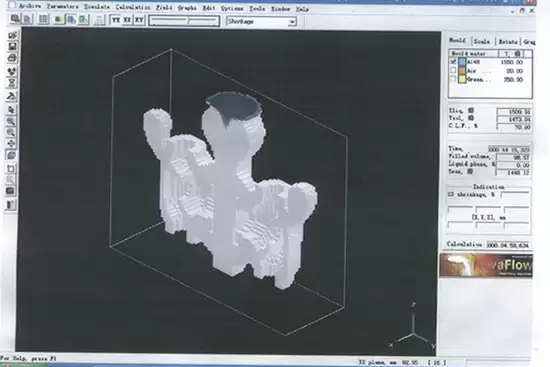Click the print icon in left toolbar
Image resolution: width=550 pixels, height=367 pixels.
coord(12,58)
